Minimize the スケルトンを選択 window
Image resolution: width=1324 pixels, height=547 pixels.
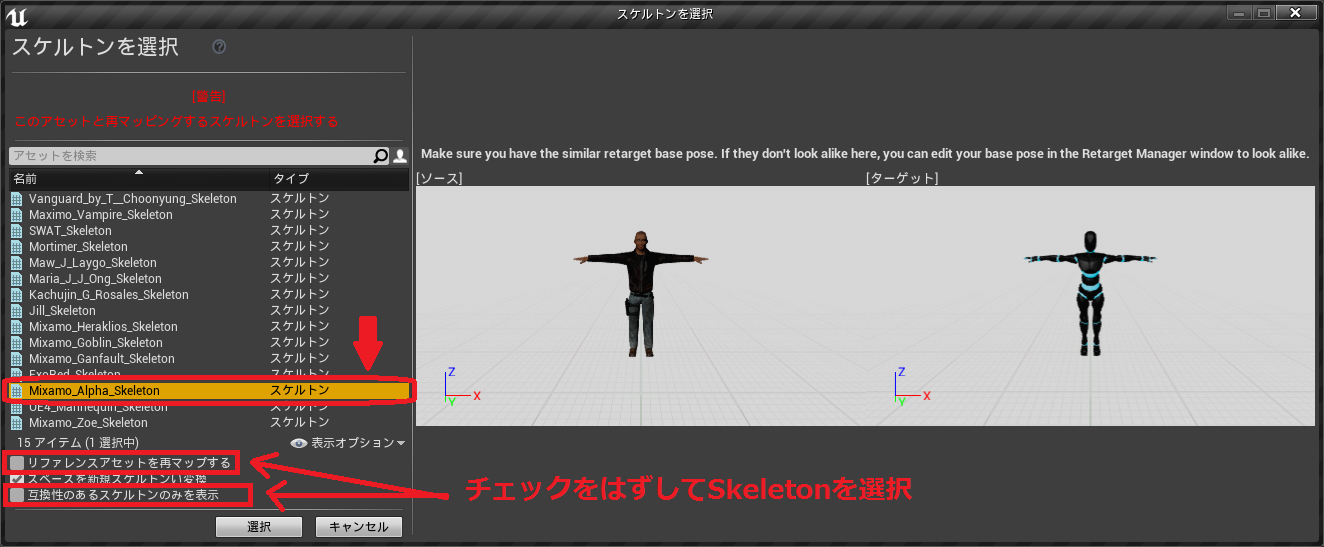1241,13
